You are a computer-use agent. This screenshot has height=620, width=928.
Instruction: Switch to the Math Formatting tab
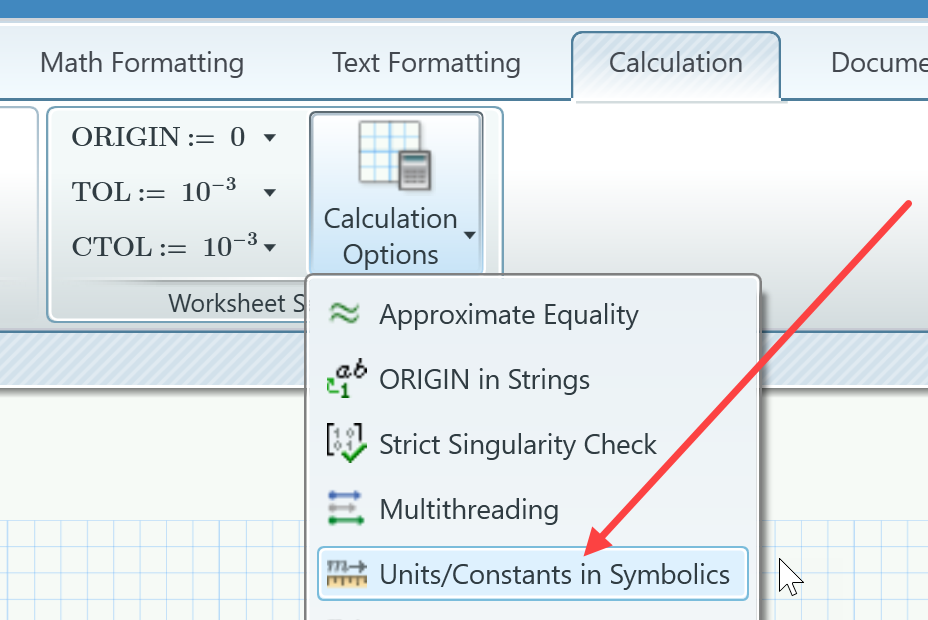141,63
